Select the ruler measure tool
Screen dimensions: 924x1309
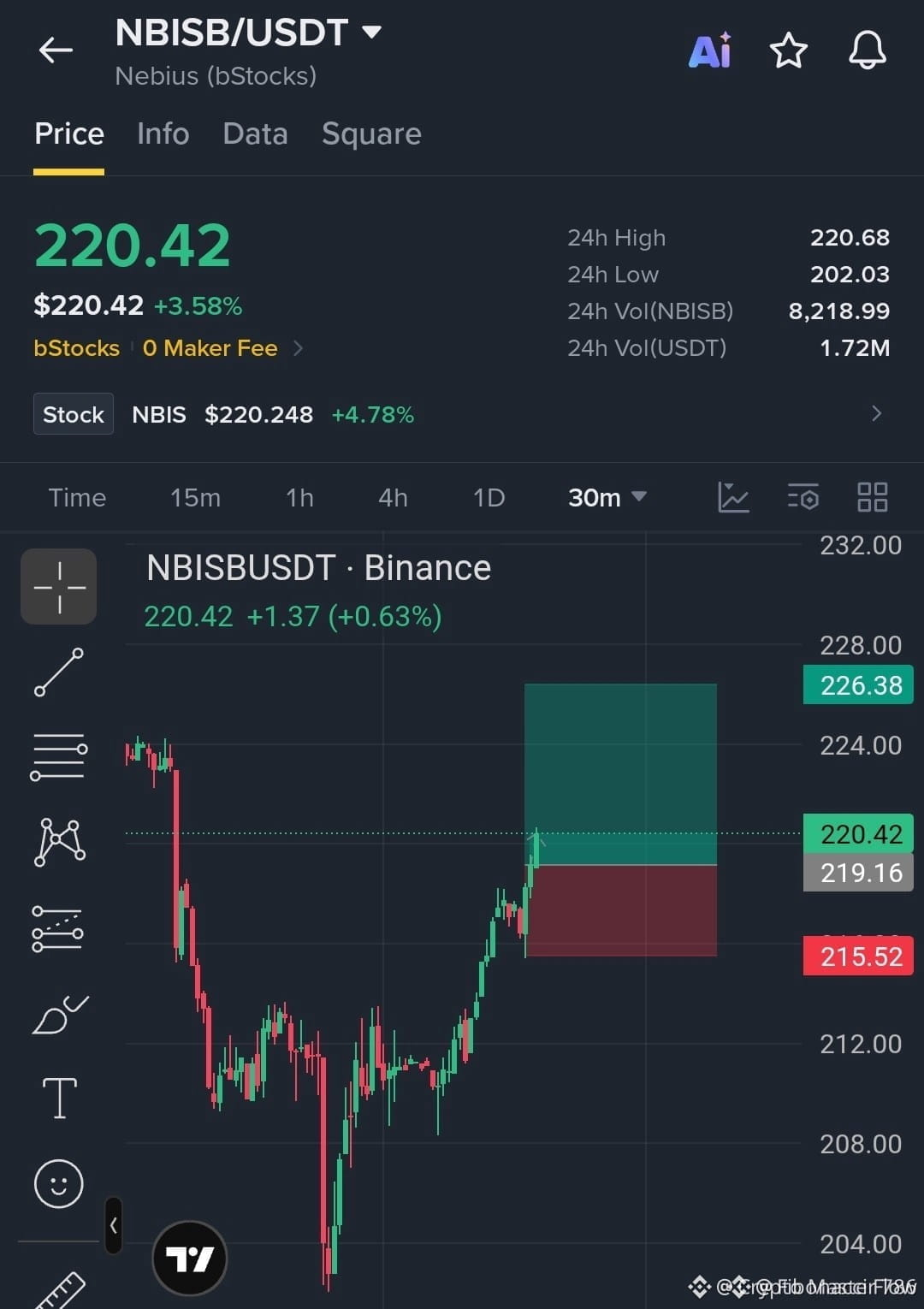click(60, 1290)
